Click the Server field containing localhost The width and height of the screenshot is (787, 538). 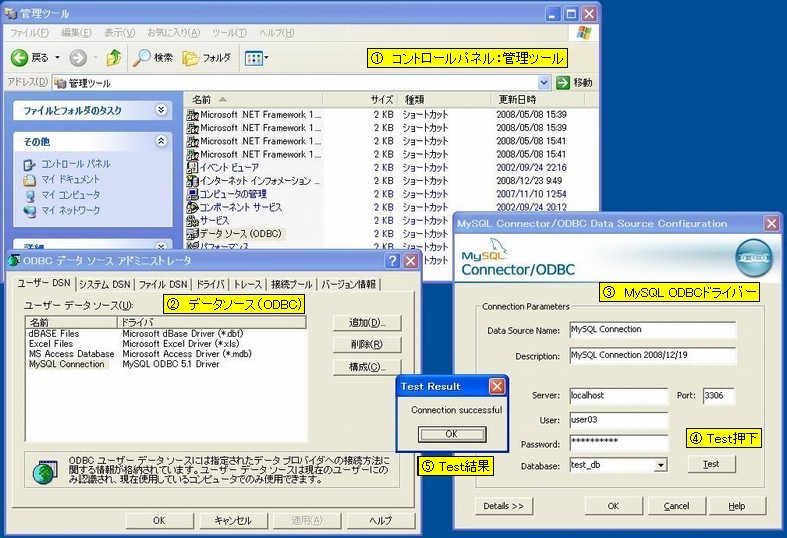(x=619, y=396)
